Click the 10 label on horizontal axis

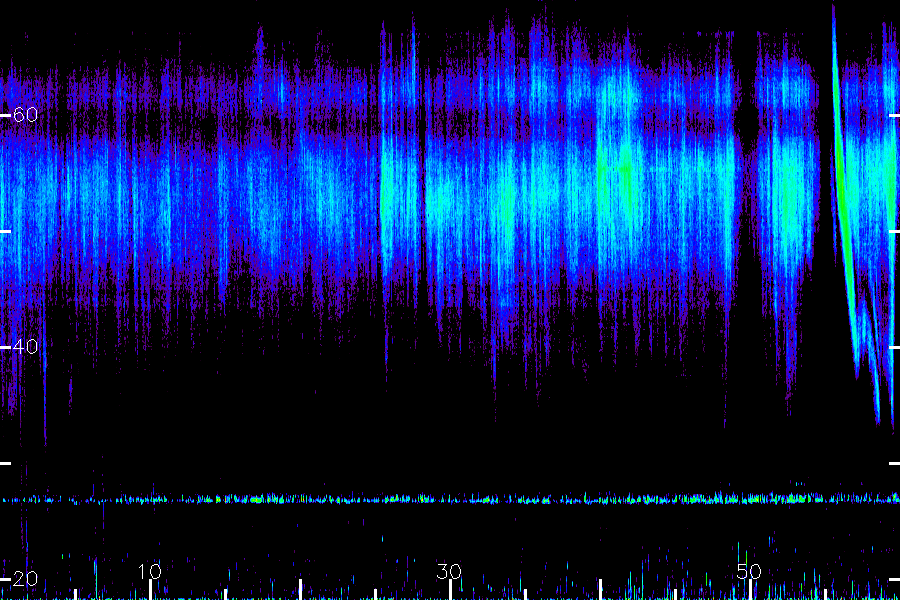[x=149, y=571]
